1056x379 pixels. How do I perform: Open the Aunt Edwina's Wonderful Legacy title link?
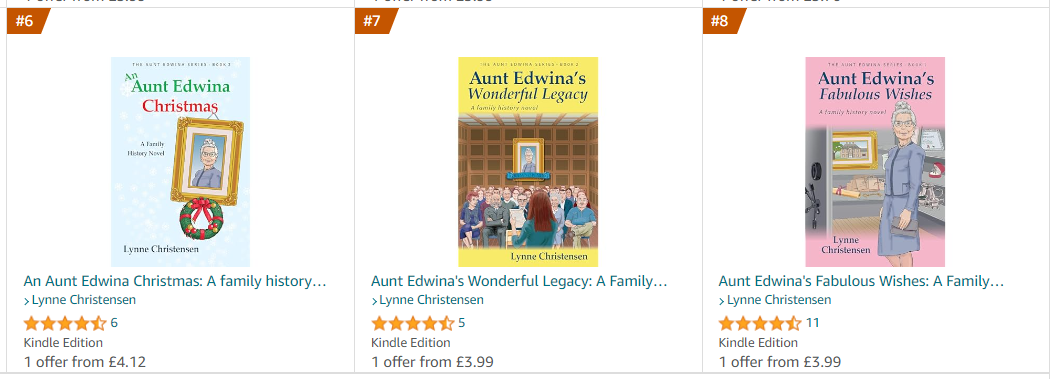pos(519,281)
